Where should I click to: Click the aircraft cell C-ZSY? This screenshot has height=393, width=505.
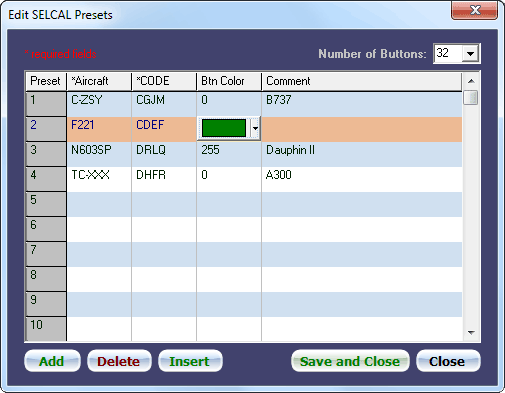(99, 104)
